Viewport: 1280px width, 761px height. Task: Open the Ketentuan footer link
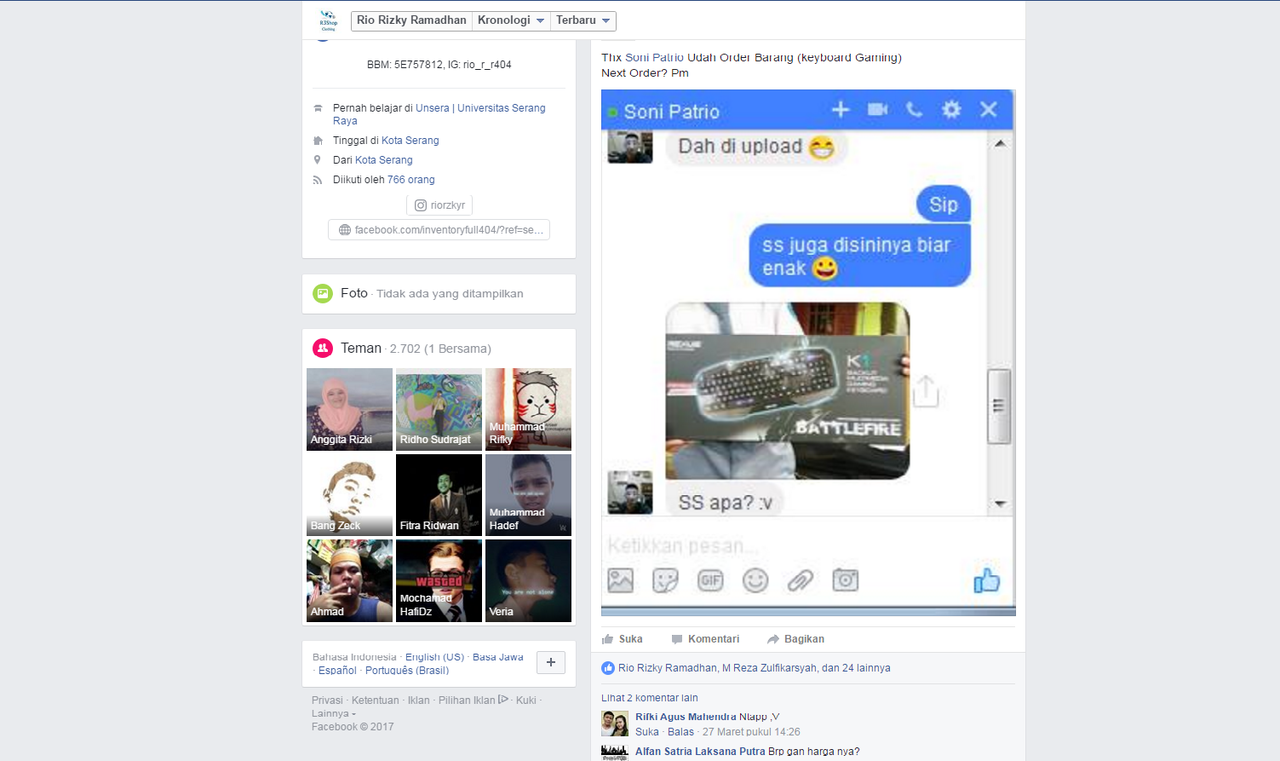tap(375, 700)
